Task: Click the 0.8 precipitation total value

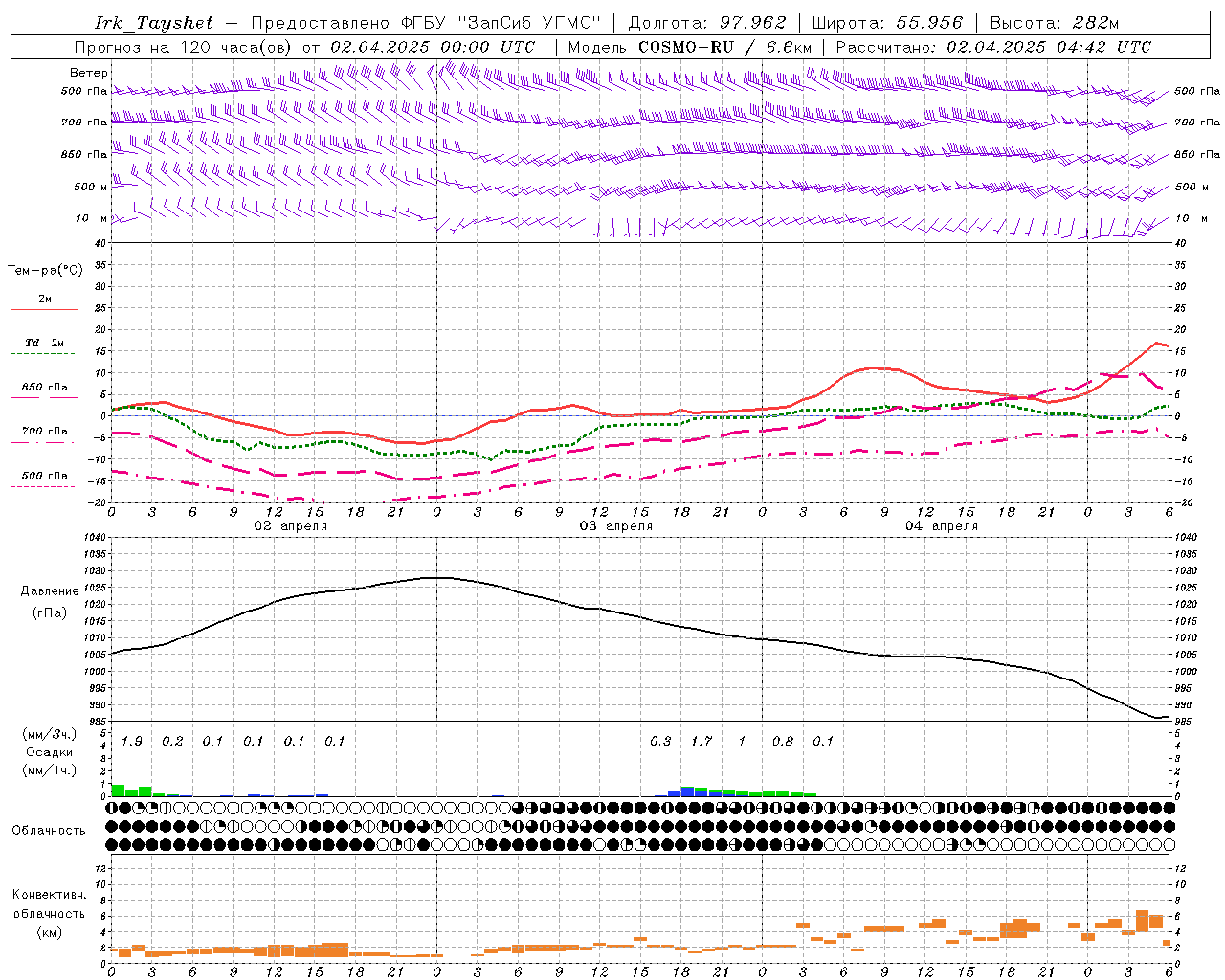Action: coord(783,741)
